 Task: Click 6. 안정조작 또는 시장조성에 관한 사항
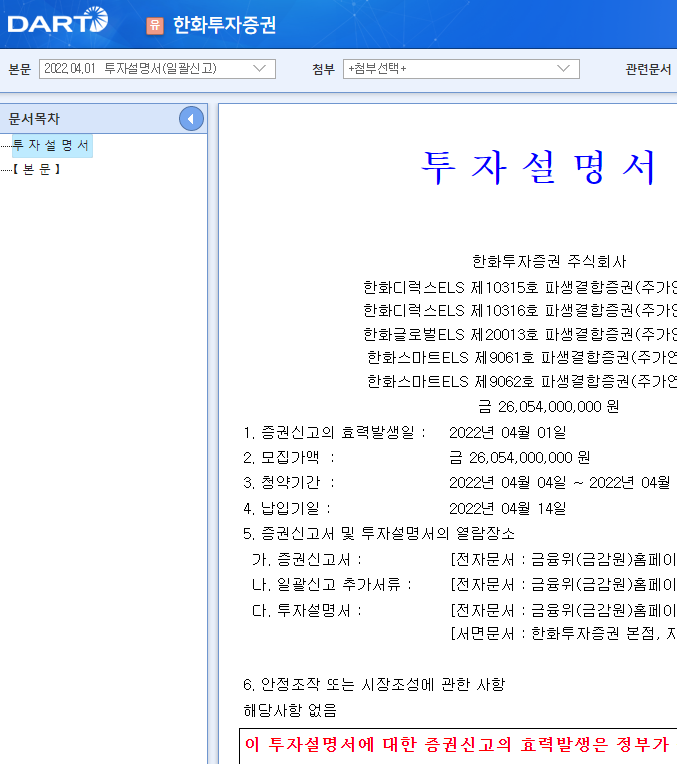[x=374, y=685]
